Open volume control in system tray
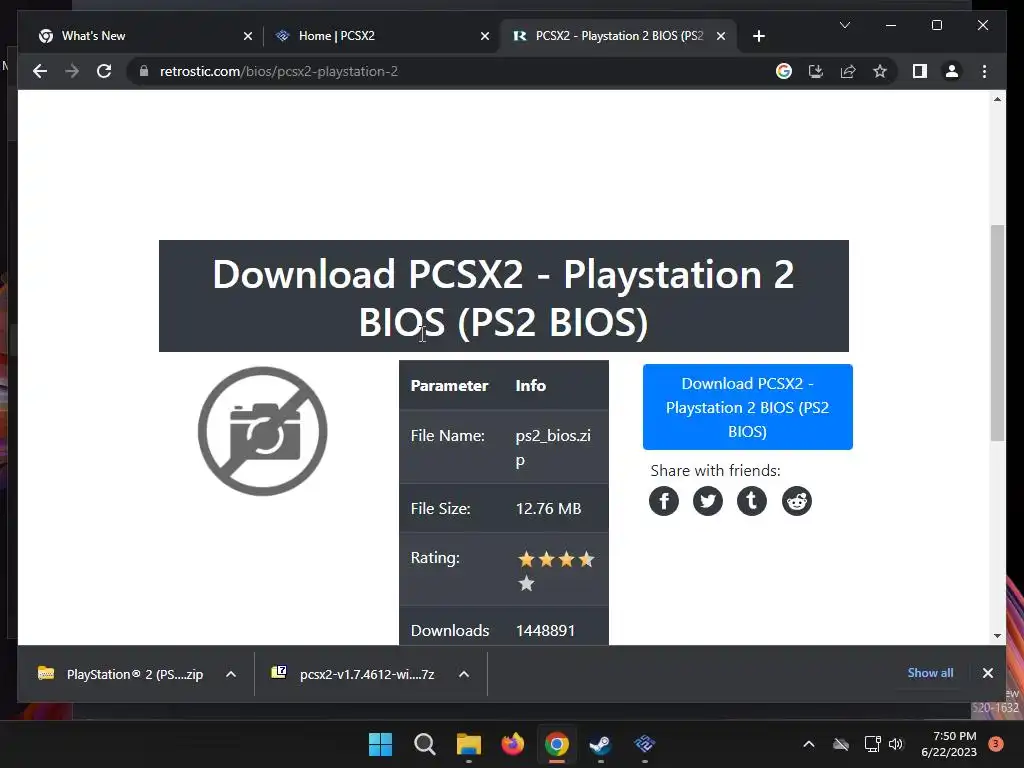 (896, 744)
